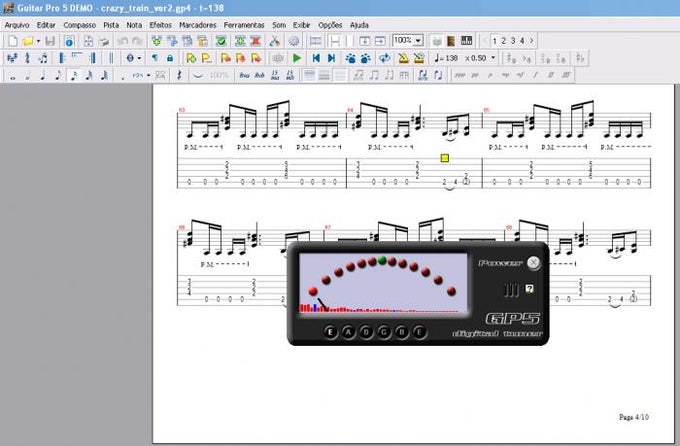
Task: Go to page 4 in the page selector
Action: click(522, 41)
